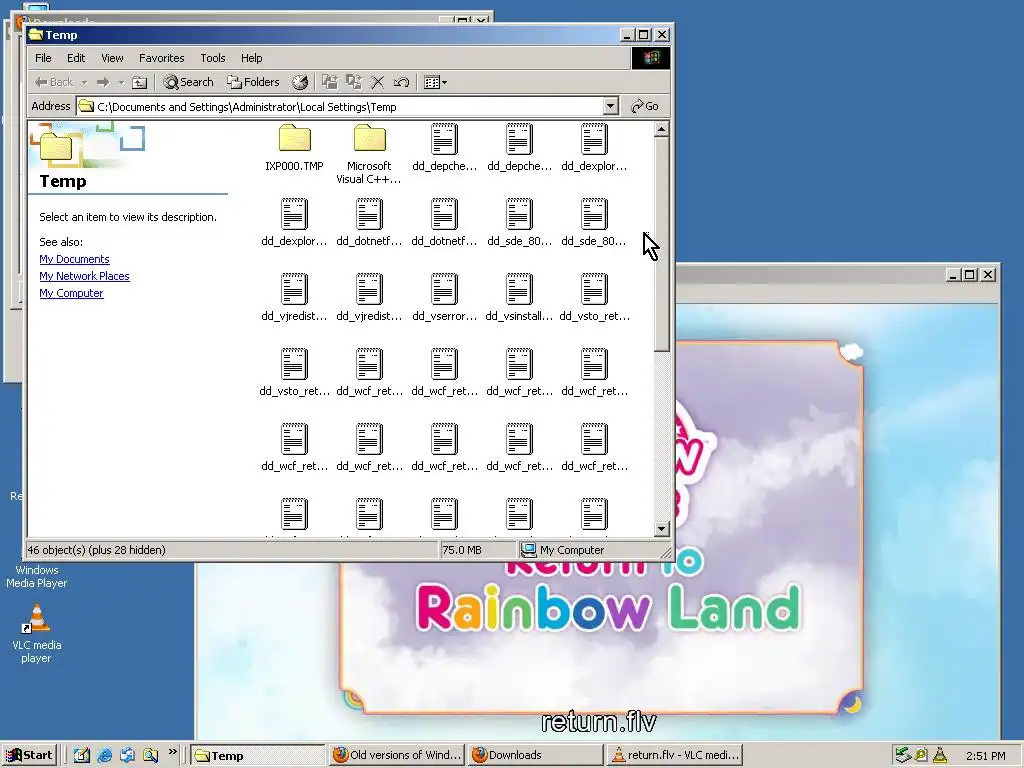
Task: Expand the Back history dropdown arrow
Action: tap(84, 82)
